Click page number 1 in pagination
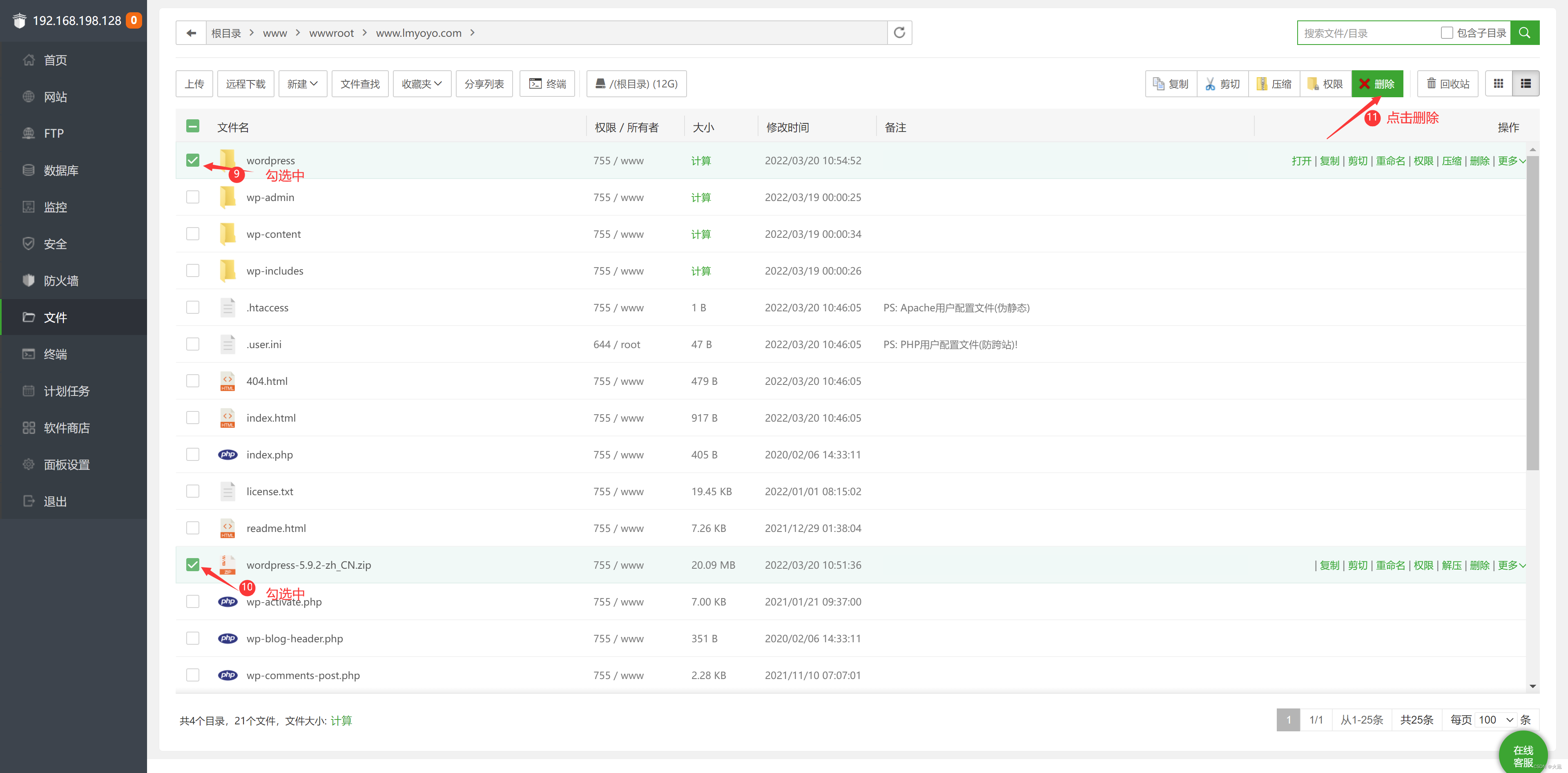1568x773 pixels. click(1288, 719)
